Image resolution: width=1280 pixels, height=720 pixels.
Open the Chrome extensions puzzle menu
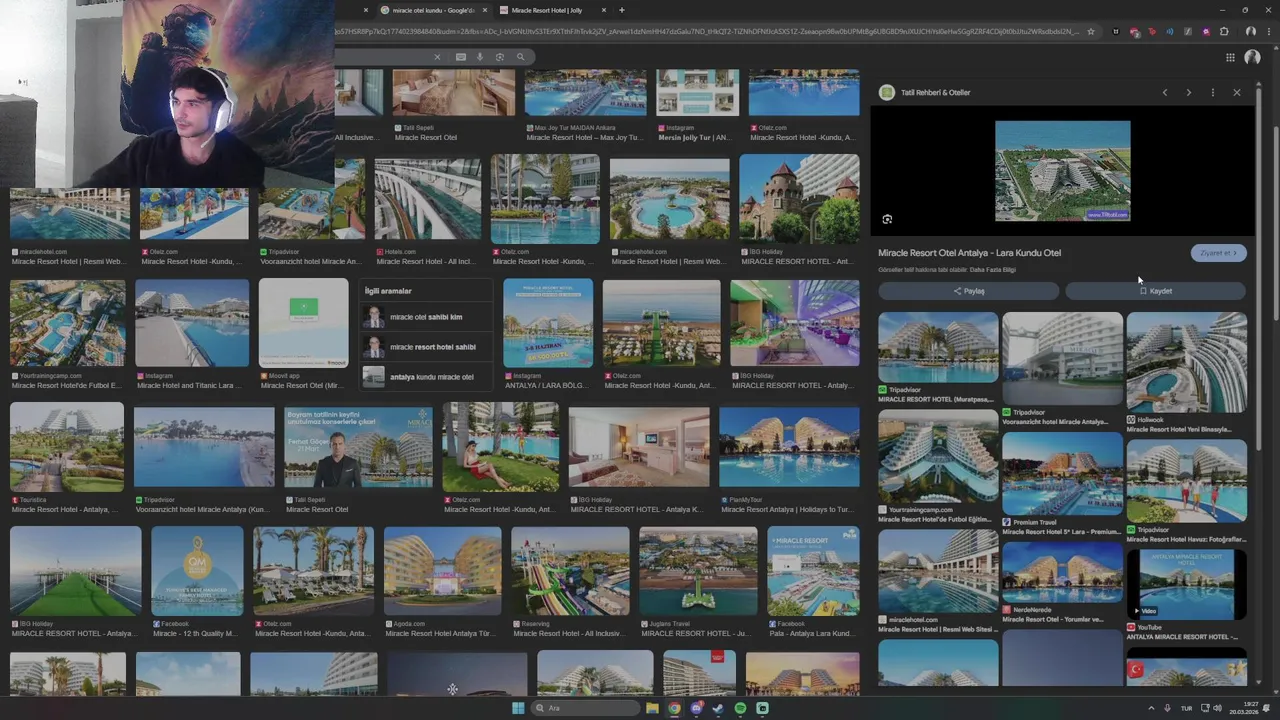[1223, 31]
